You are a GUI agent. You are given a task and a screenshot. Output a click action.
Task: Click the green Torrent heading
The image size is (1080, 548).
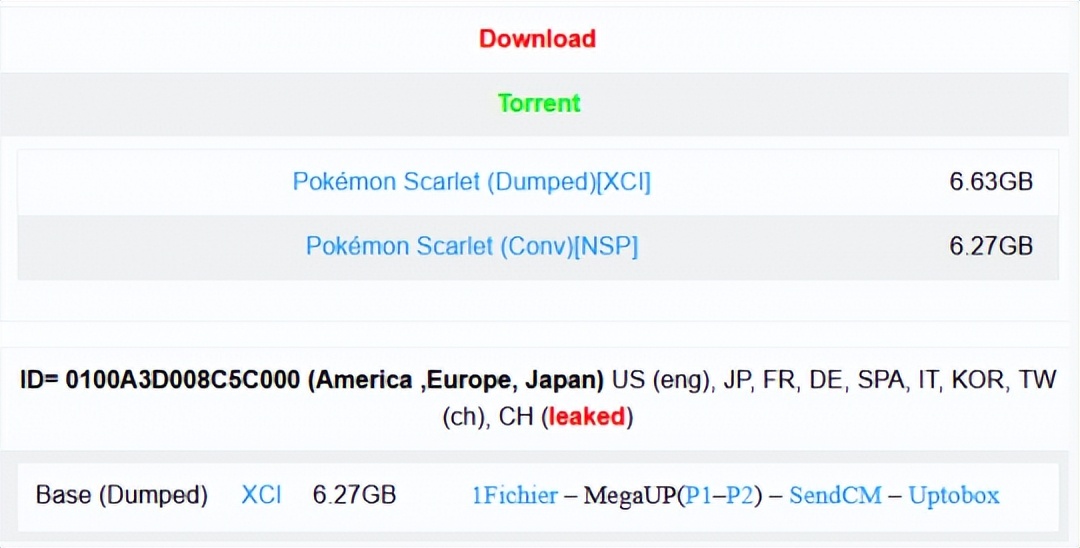click(x=539, y=103)
